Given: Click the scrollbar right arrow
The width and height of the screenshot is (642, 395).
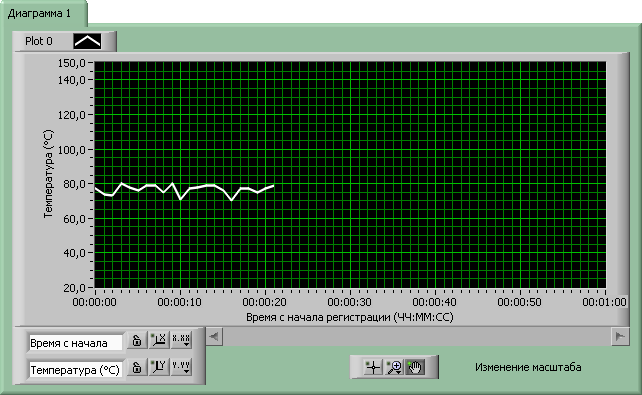Looking at the screenshot, I should (620, 337).
